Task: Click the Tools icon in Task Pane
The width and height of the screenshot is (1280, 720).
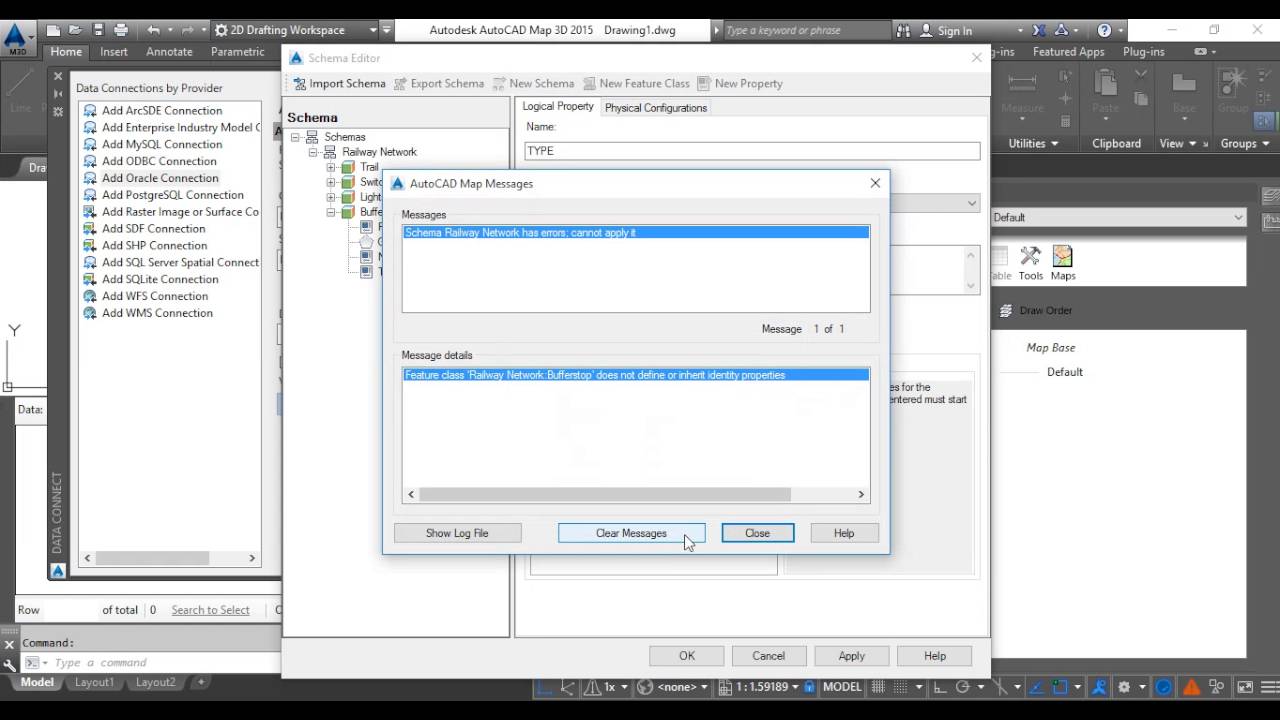Action: [1030, 263]
